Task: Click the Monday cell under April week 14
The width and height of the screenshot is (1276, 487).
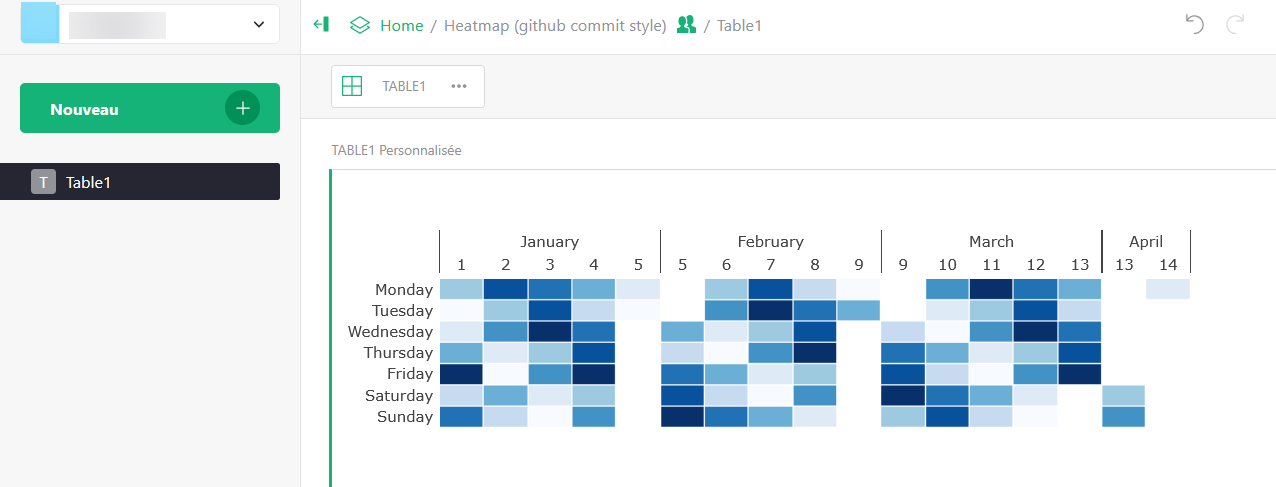Action: coord(1167,289)
